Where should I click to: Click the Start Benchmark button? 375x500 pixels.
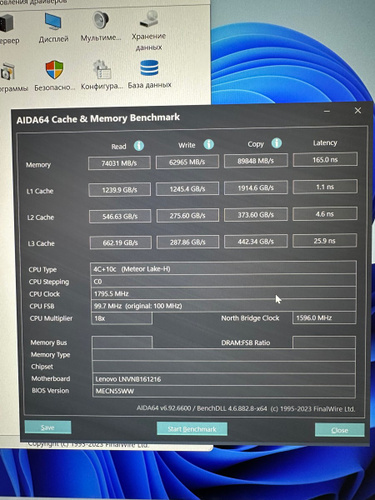coord(192,429)
